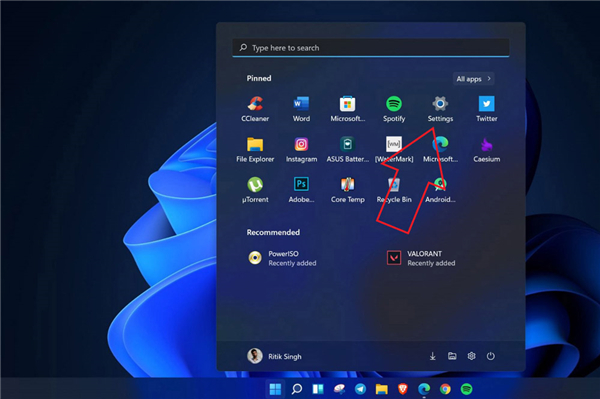Open Downloads folder shortcut in Start footer
The width and height of the screenshot is (600, 399).
coord(432,356)
